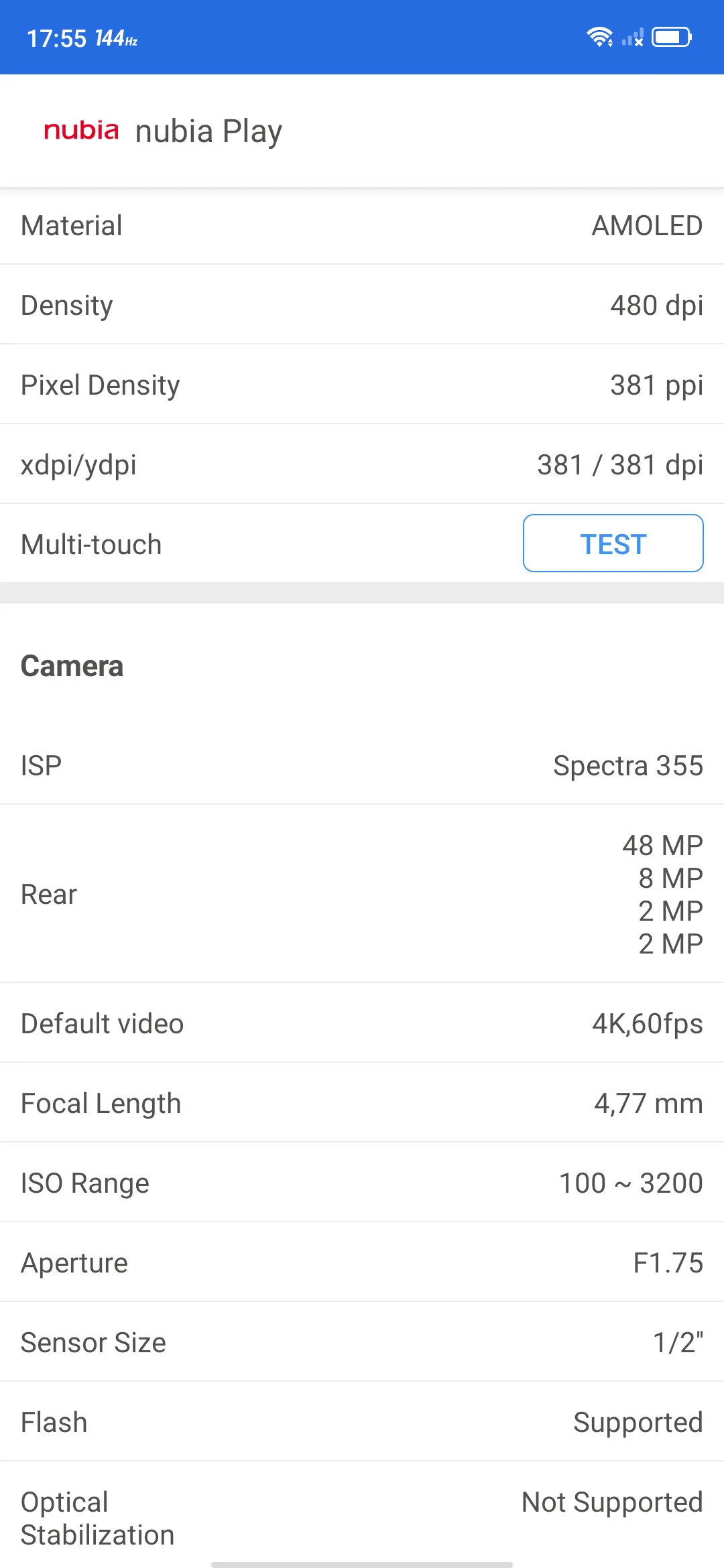
Task: Tap the 144Hz refresh rate indicator
Action: [116, 39]
